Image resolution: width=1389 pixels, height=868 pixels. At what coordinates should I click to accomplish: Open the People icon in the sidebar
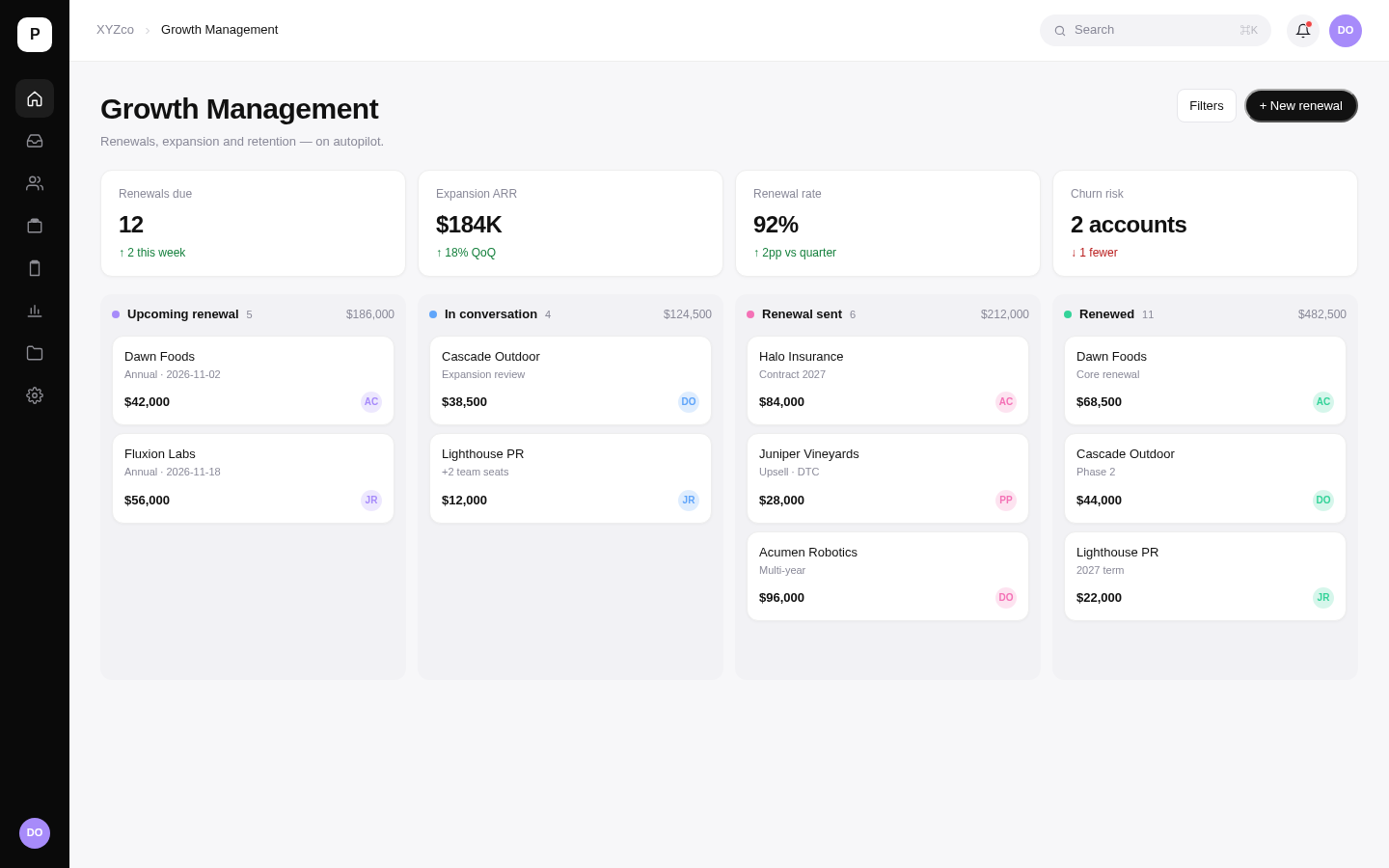click(35, 183)
